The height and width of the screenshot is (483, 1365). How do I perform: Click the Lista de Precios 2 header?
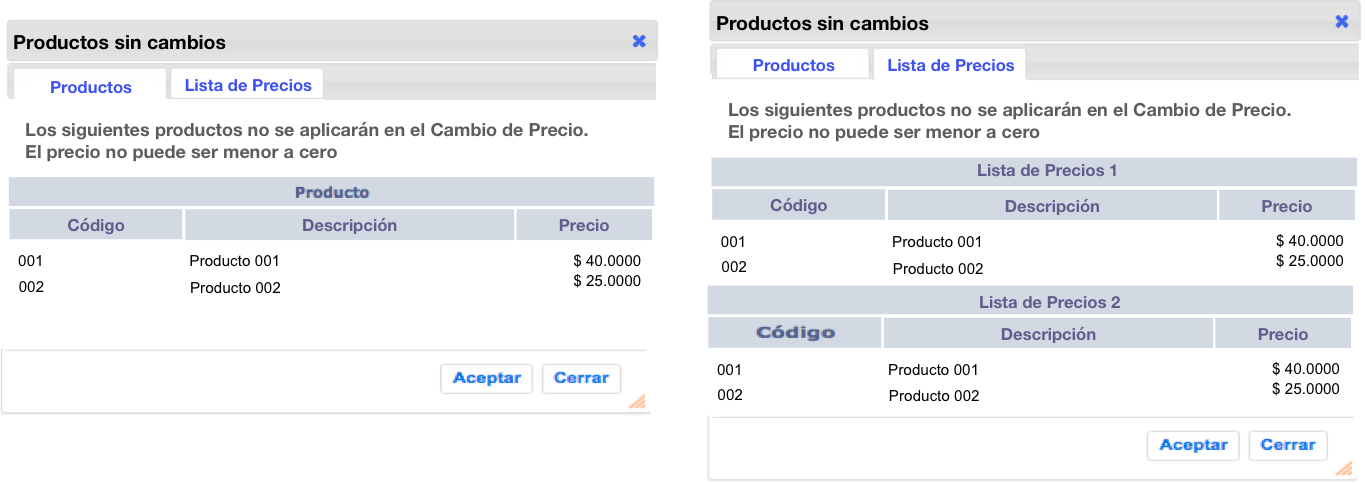point(1033,302)
